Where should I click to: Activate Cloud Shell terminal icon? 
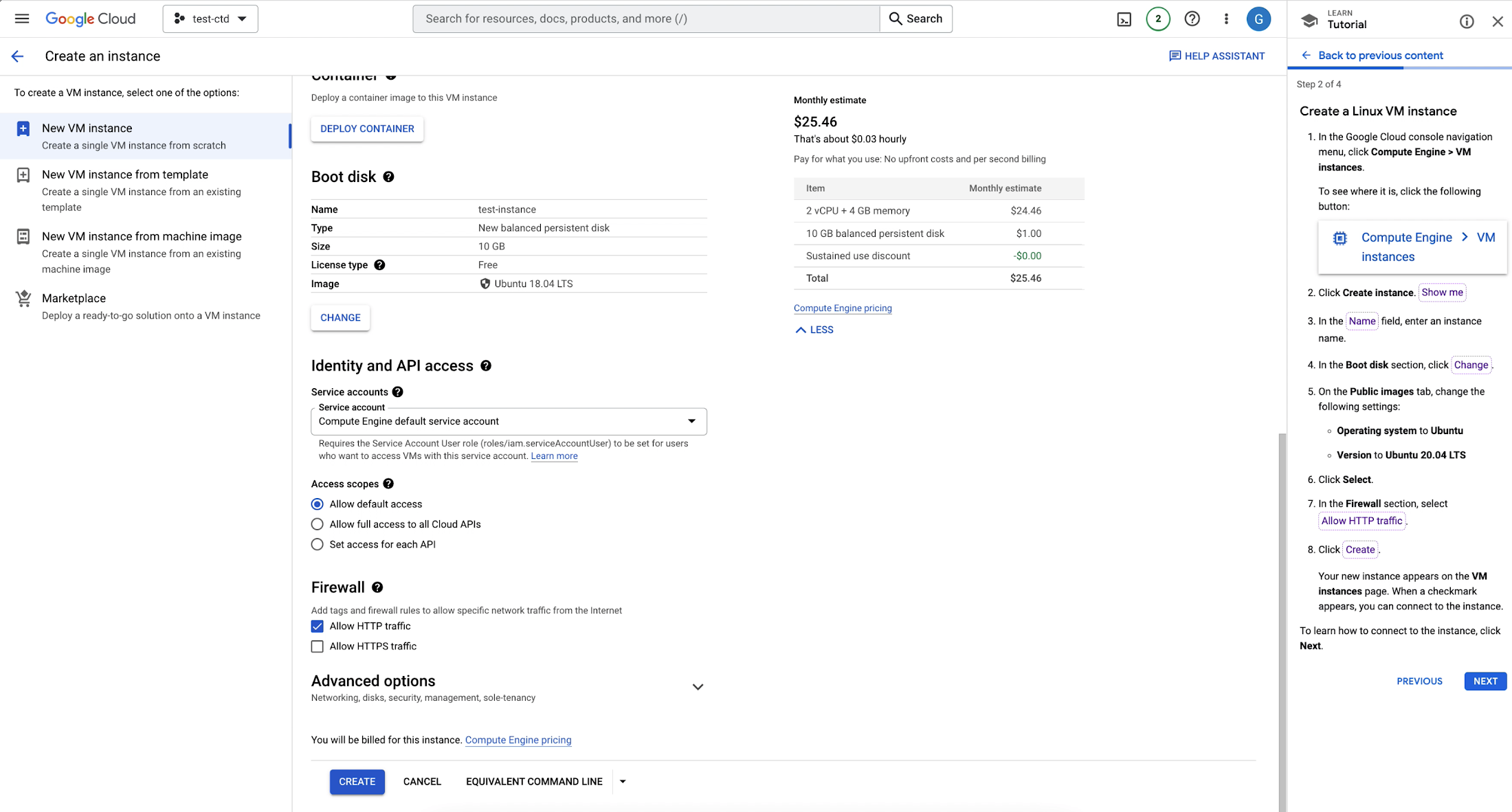[1124, 19]
